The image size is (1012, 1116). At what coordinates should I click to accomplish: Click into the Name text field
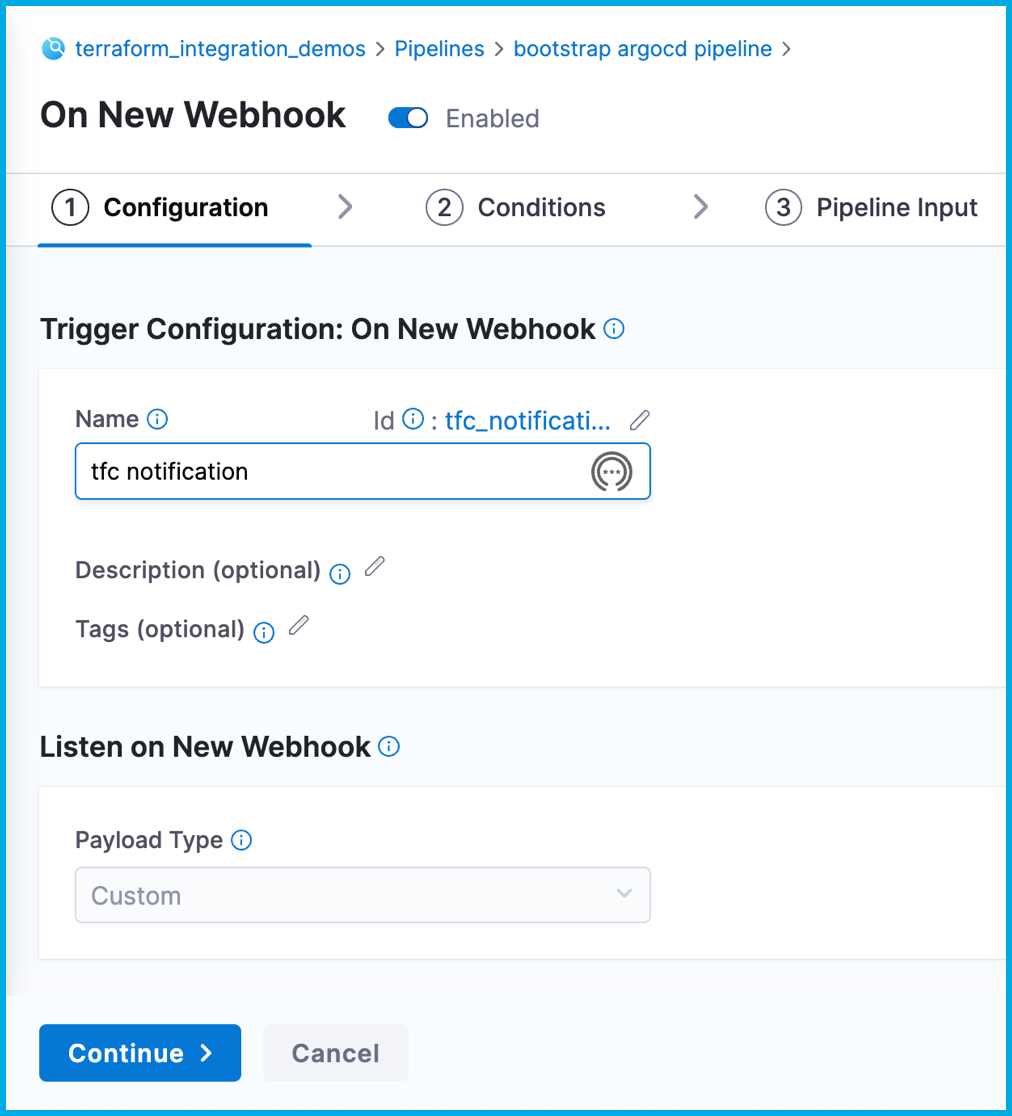[330, 471]
